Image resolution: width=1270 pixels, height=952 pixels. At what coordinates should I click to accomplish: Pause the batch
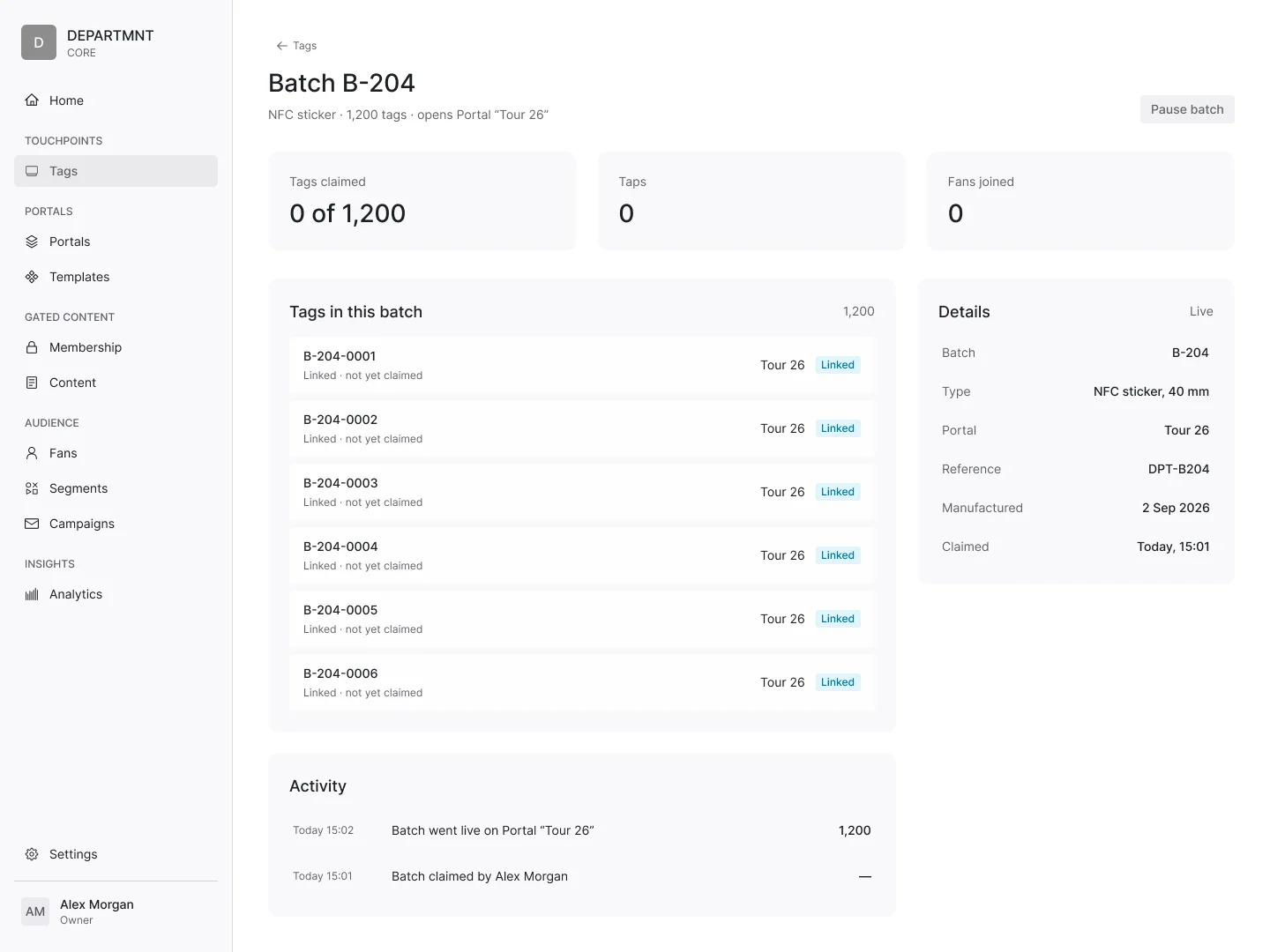coord(1187,109)
